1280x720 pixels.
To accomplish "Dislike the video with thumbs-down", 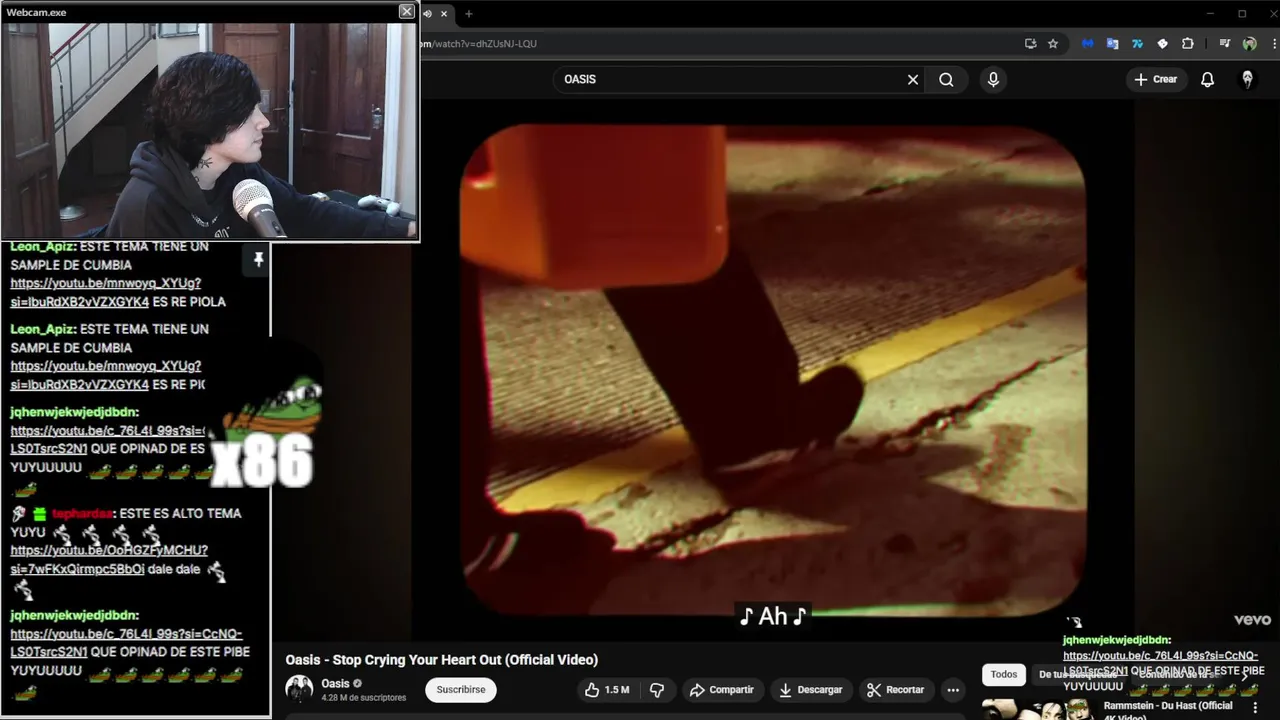I will pos(657,690).
